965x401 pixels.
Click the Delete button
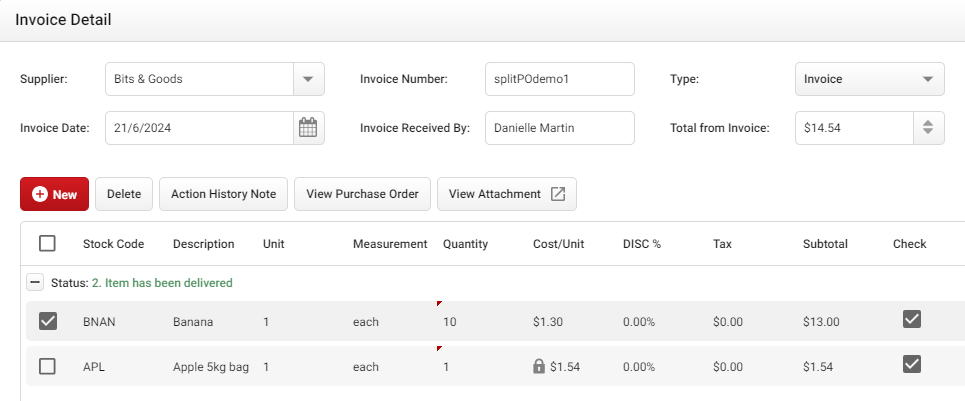[124, 194]
